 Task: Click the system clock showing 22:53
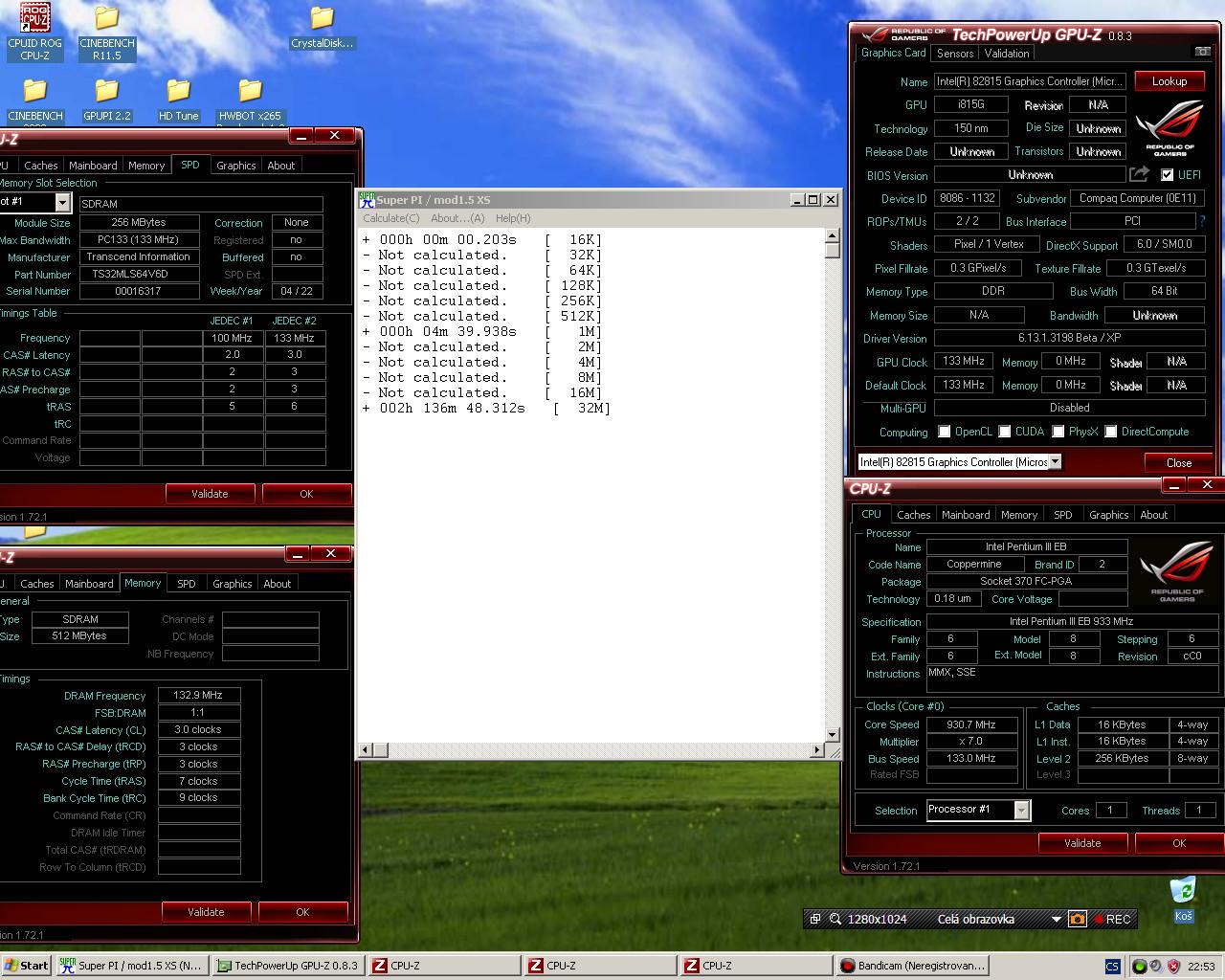click(x=1201, y=966)
